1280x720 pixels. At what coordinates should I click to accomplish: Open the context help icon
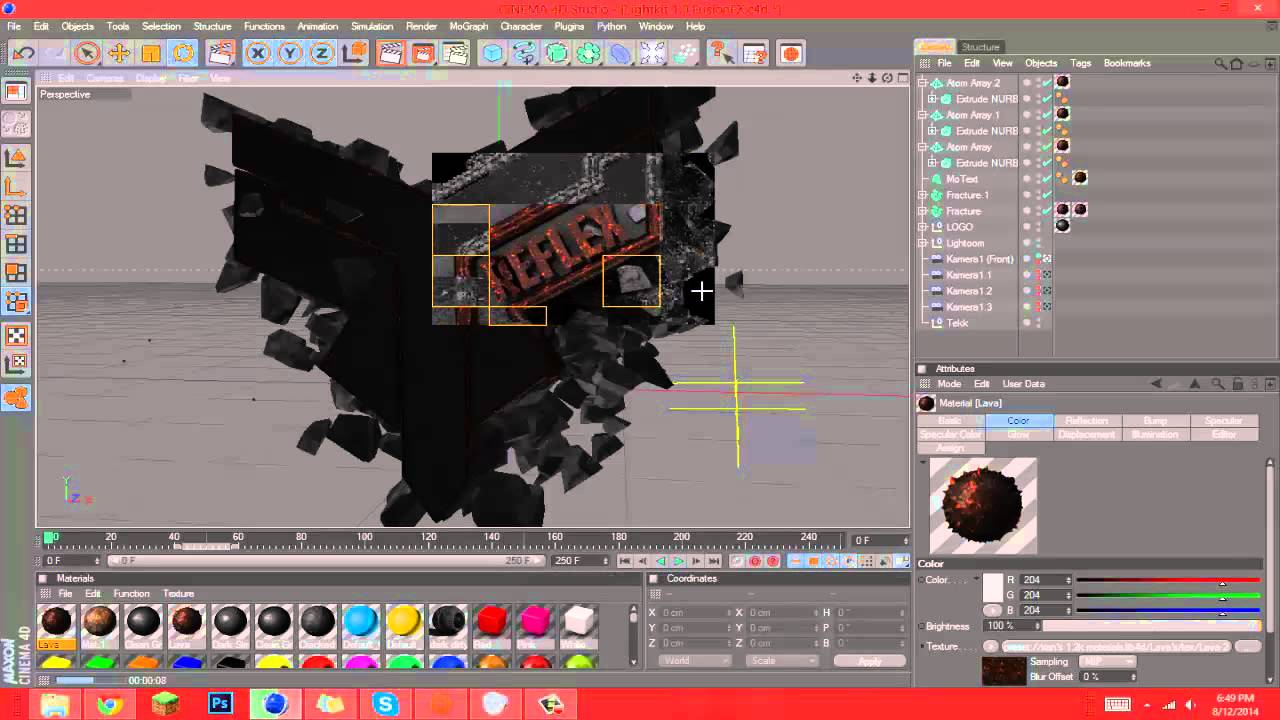click(x=721, y=53)
